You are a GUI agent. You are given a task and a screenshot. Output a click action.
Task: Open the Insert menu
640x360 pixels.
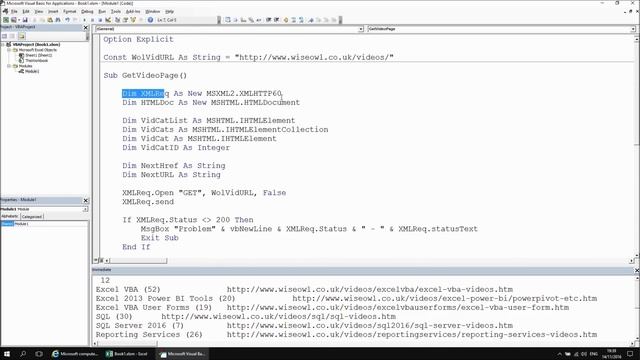pyautogui.click(x=53, y=11)
